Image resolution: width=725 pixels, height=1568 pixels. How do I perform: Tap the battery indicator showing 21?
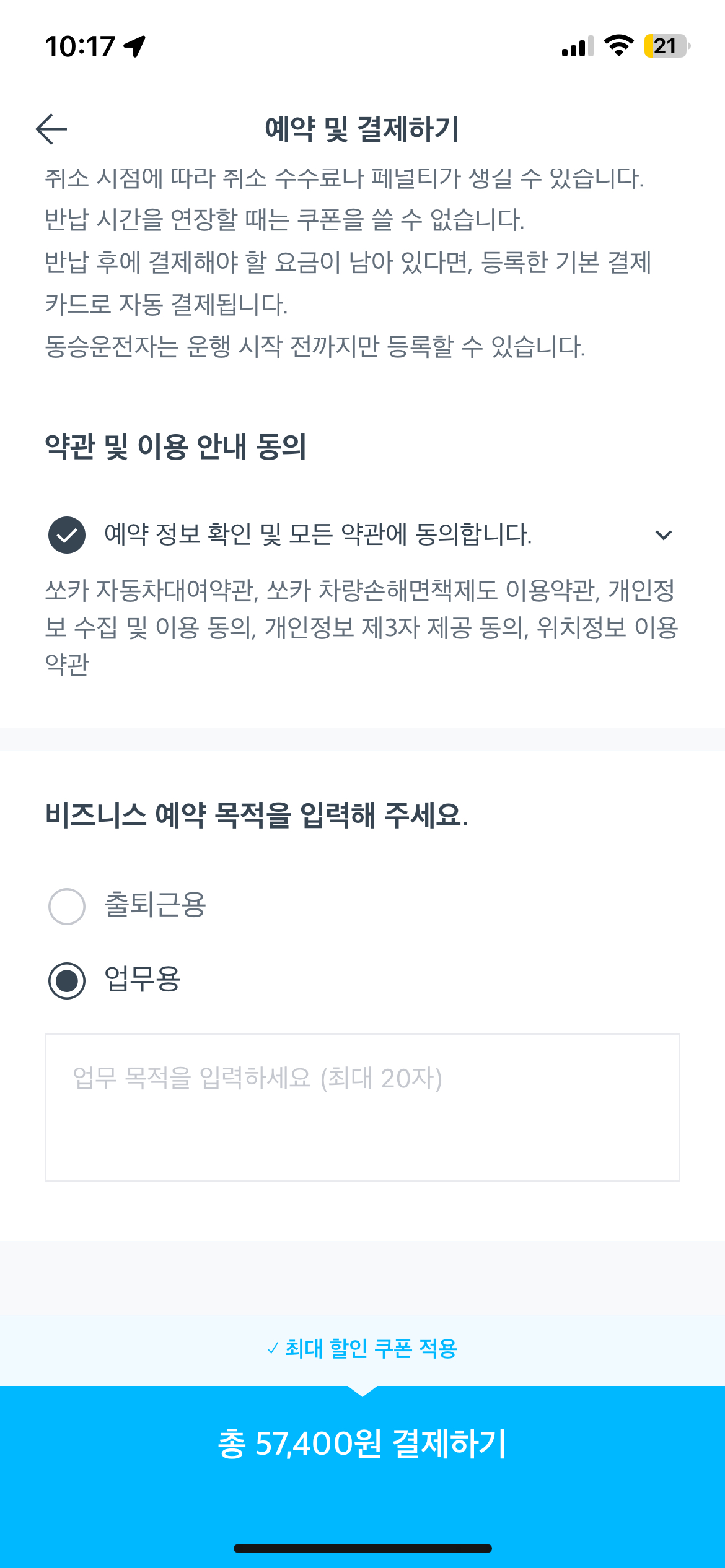pos(667,46)
